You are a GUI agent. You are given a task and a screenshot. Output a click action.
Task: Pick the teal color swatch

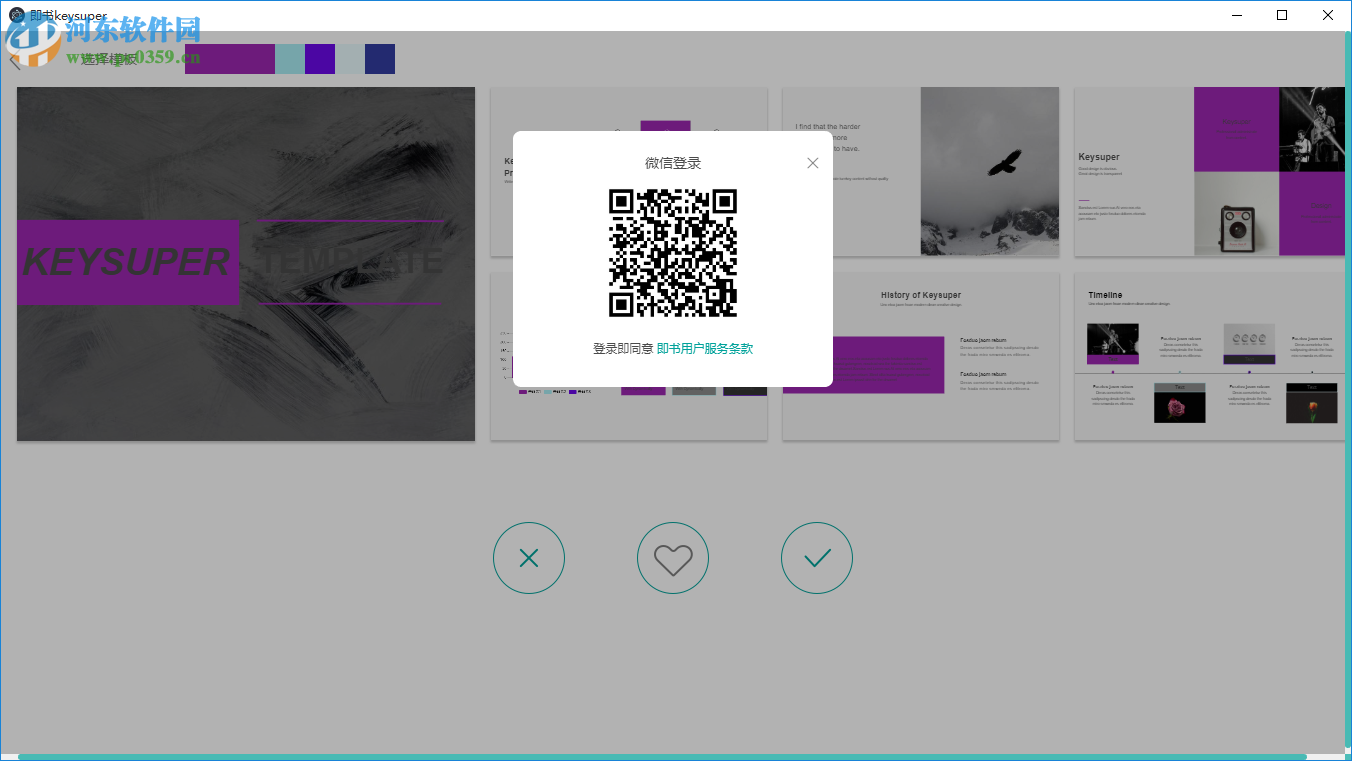290,59
